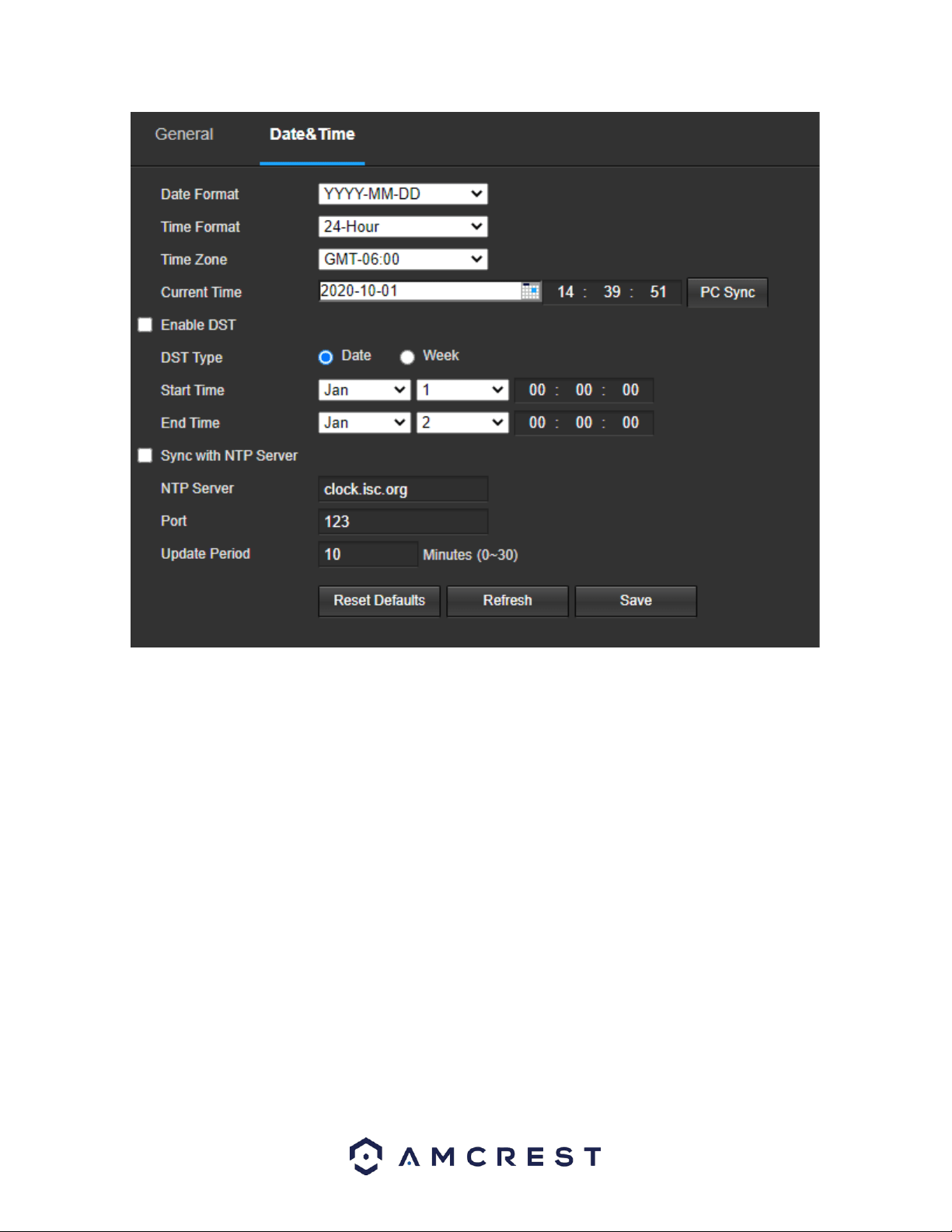Select the Week DST type radio

(407, 358)
